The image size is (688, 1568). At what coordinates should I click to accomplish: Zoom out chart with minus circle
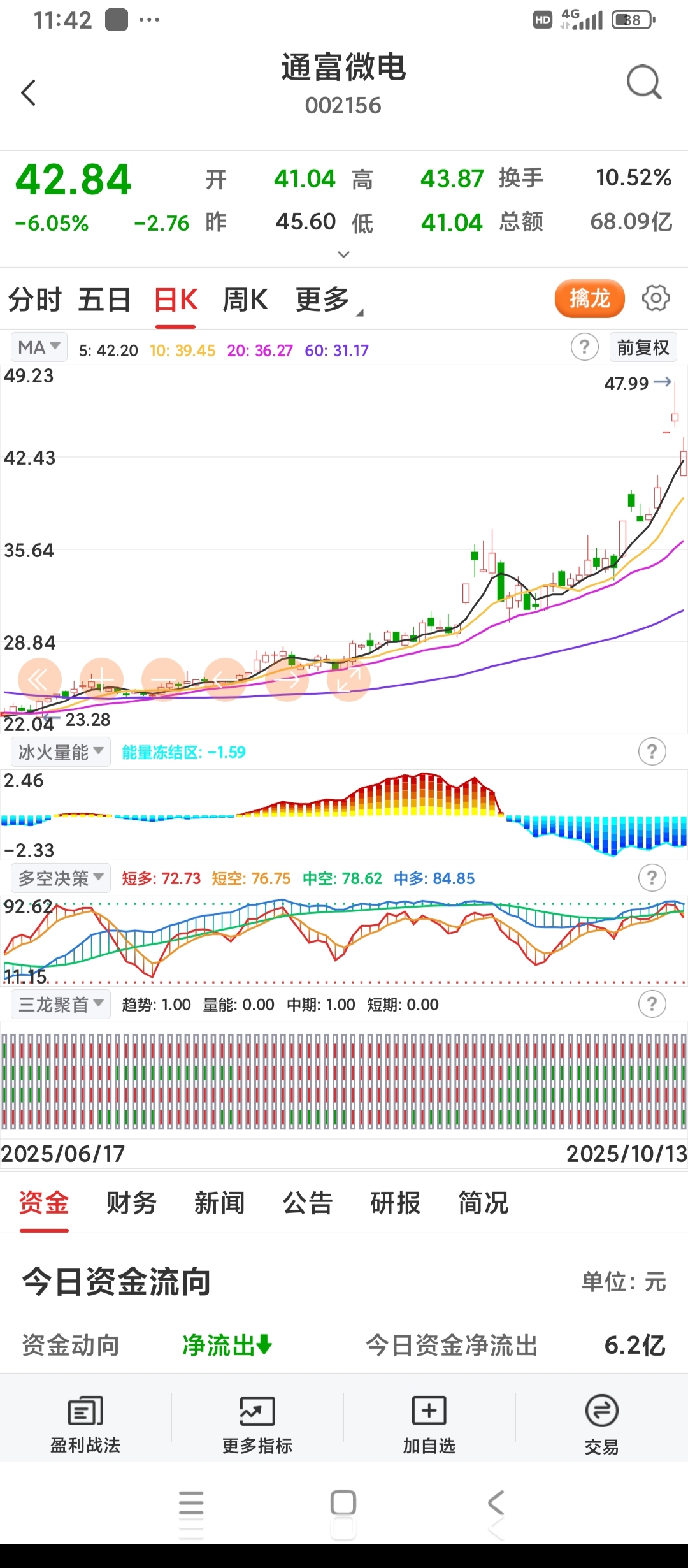point(164,679)
